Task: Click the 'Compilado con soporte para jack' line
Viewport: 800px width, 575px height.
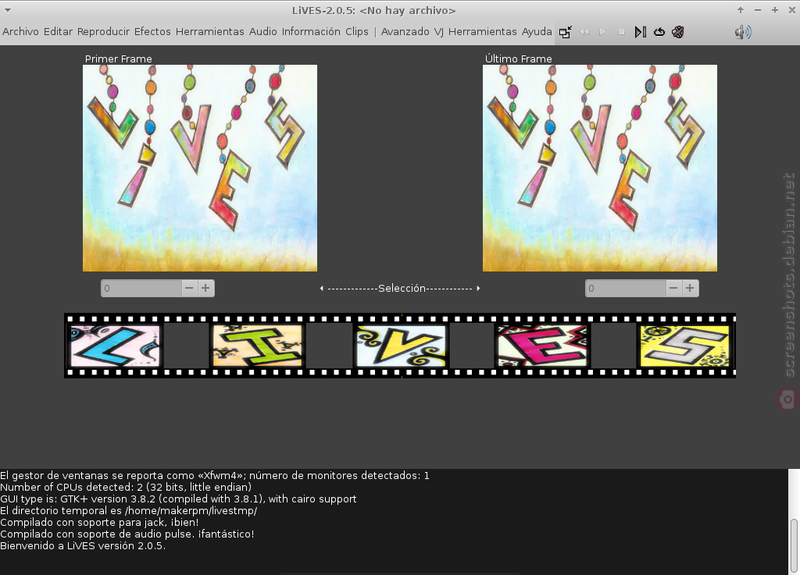Action: [x=99, y=522]
